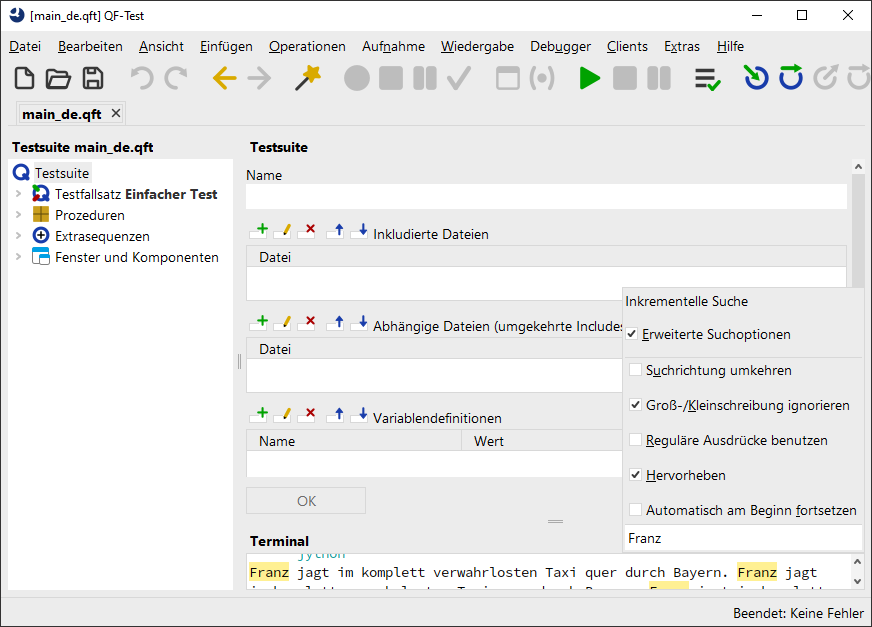
Task: Select the Prozeduren tree item
Action: click(x=90, y=215)
